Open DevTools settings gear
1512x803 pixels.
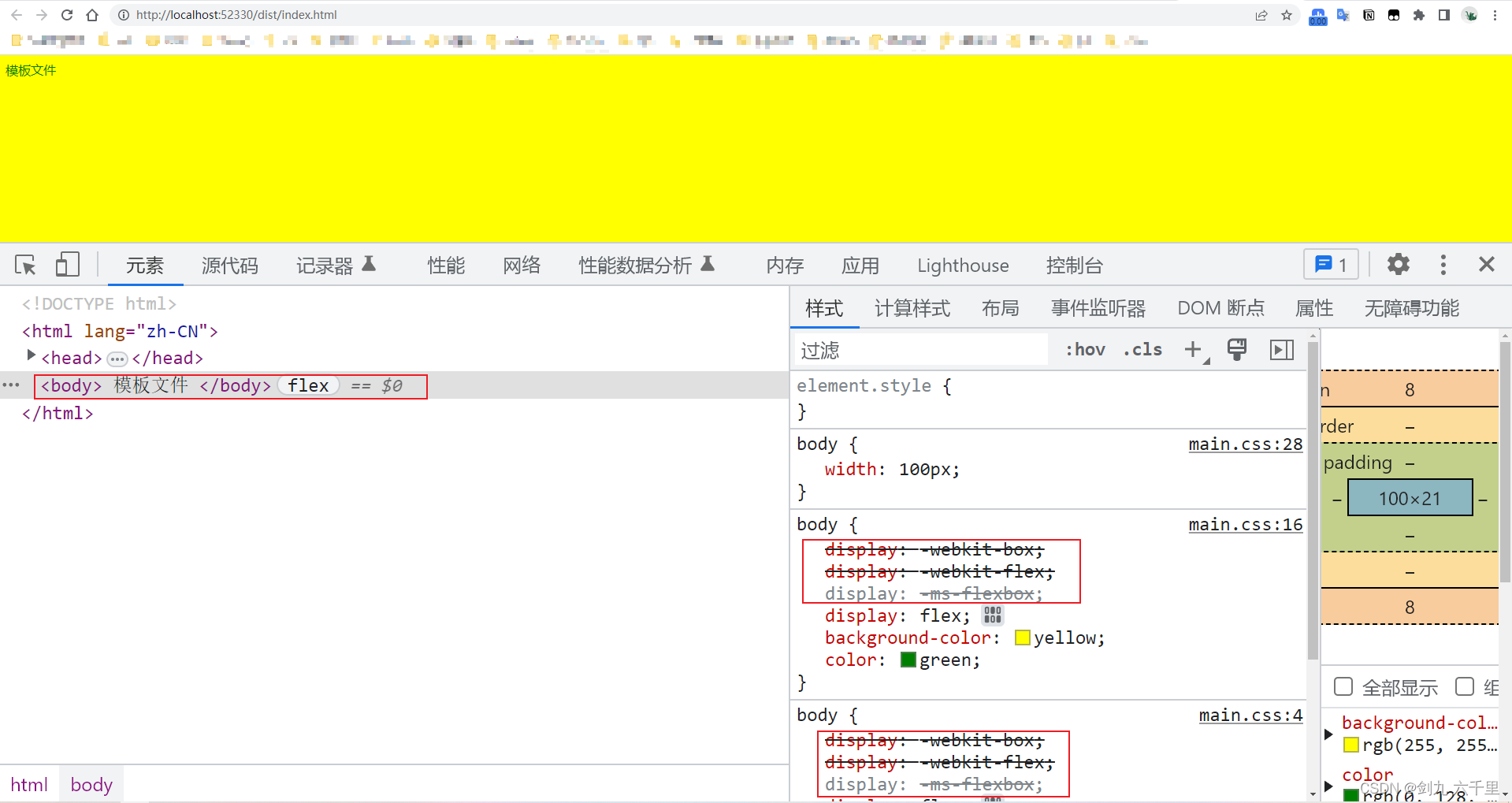pyautogui.click(x=1398, y=264)
